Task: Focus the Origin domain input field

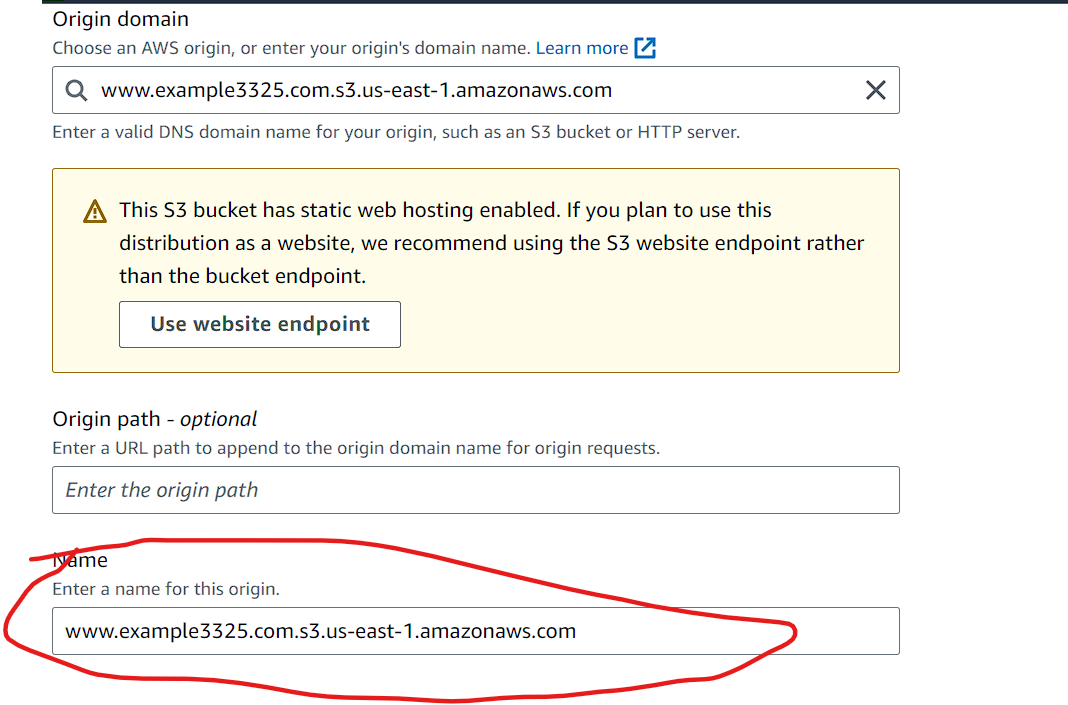Action: pos(476,90)
